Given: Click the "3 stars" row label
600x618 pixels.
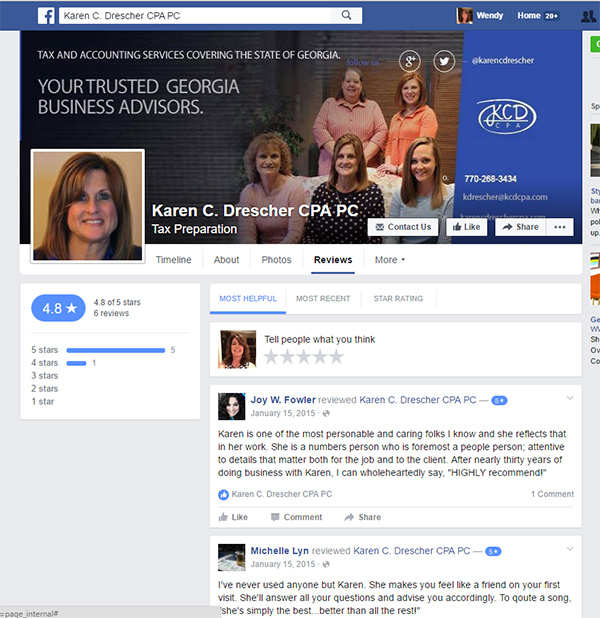Looking at the screenshot, I should (45, 376).
